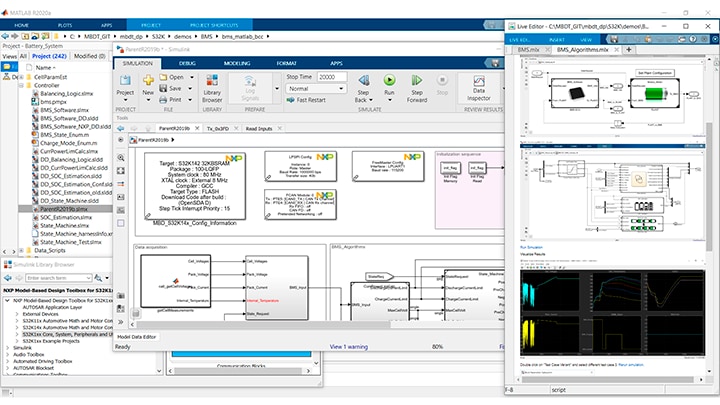Viewport: 720px width, 405px height.
Task: Select the Tx_0x3FD model tab
Action: [x=216, y=128]
